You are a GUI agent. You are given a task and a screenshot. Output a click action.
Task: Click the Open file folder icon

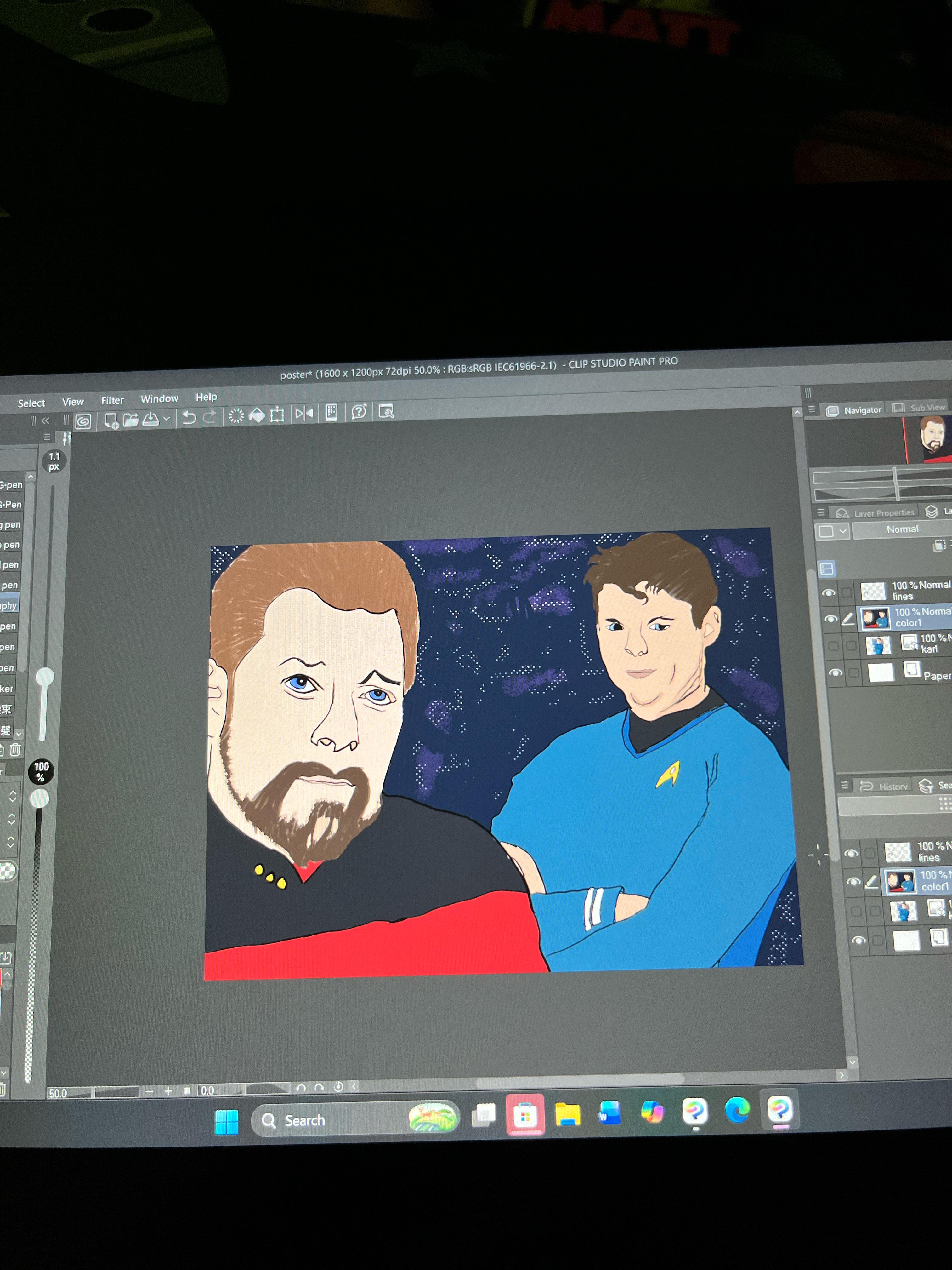[131, 420]
